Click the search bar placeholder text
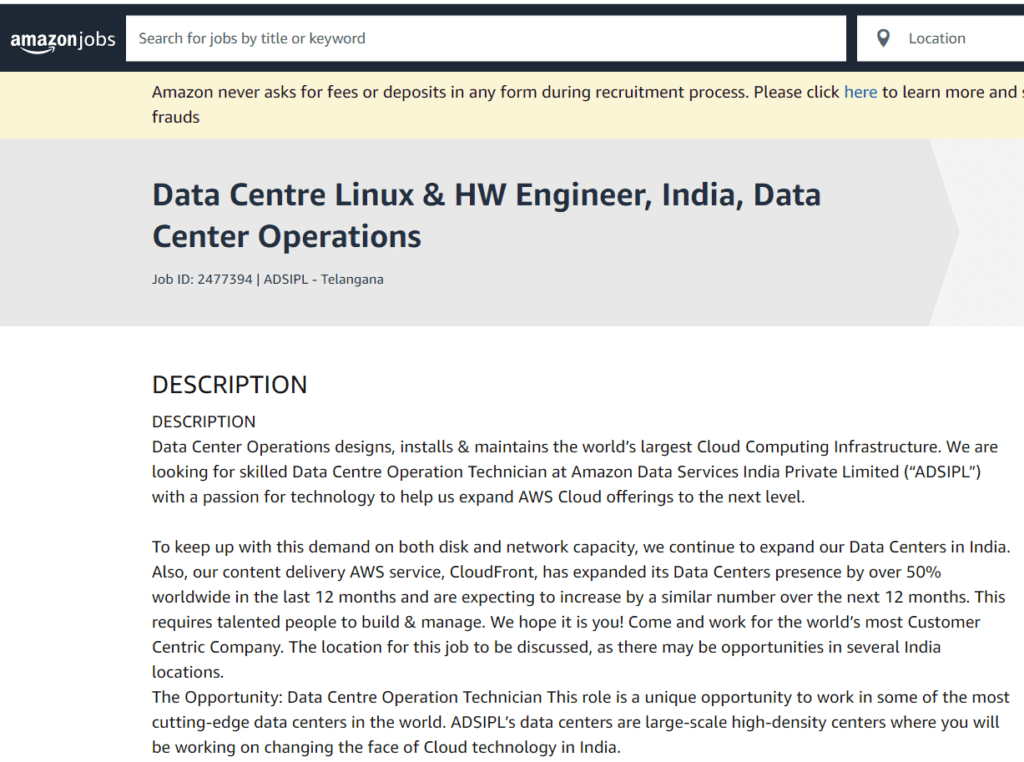 pos(249,38)
